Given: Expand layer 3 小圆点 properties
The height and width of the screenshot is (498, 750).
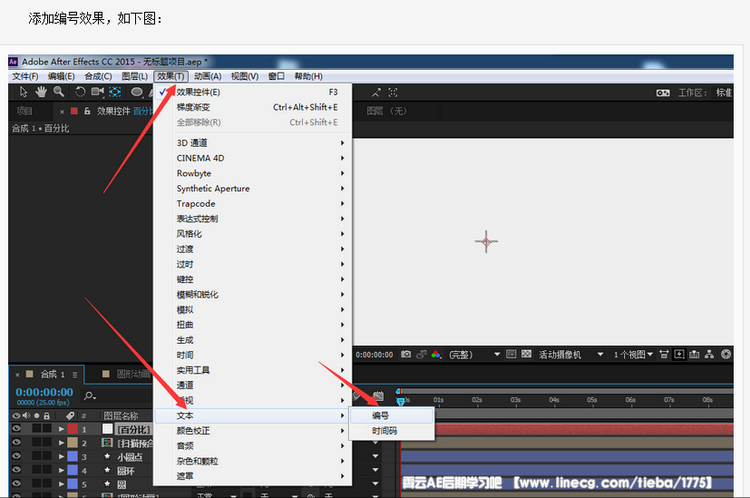Looking at the screenshot, I should [61, 457].
